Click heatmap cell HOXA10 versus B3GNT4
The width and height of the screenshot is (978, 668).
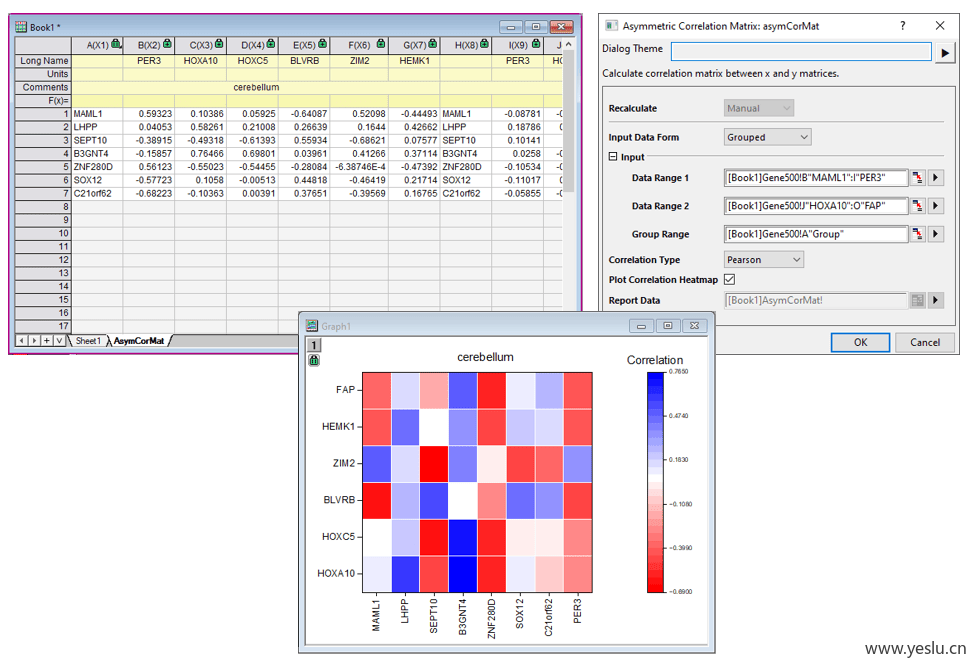click(x=462, y=574)
